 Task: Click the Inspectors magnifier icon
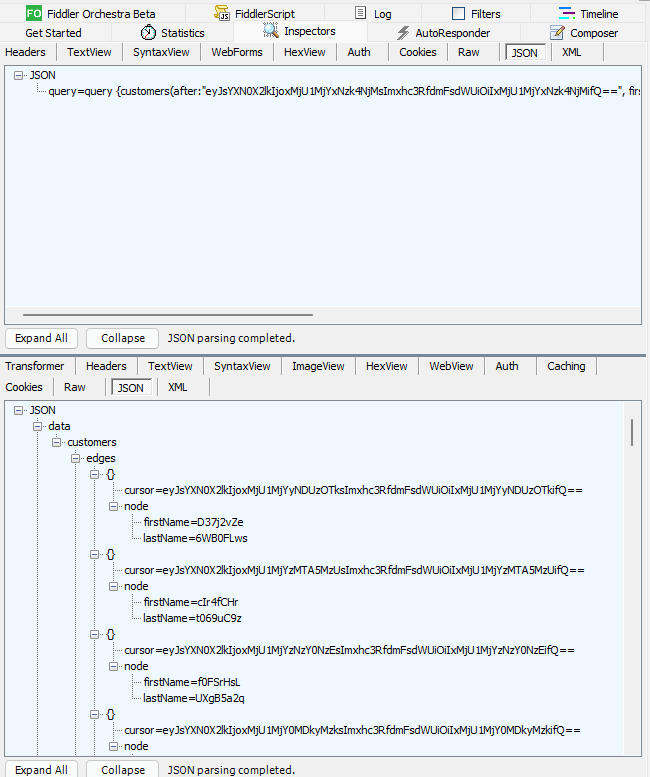(271, 31)
